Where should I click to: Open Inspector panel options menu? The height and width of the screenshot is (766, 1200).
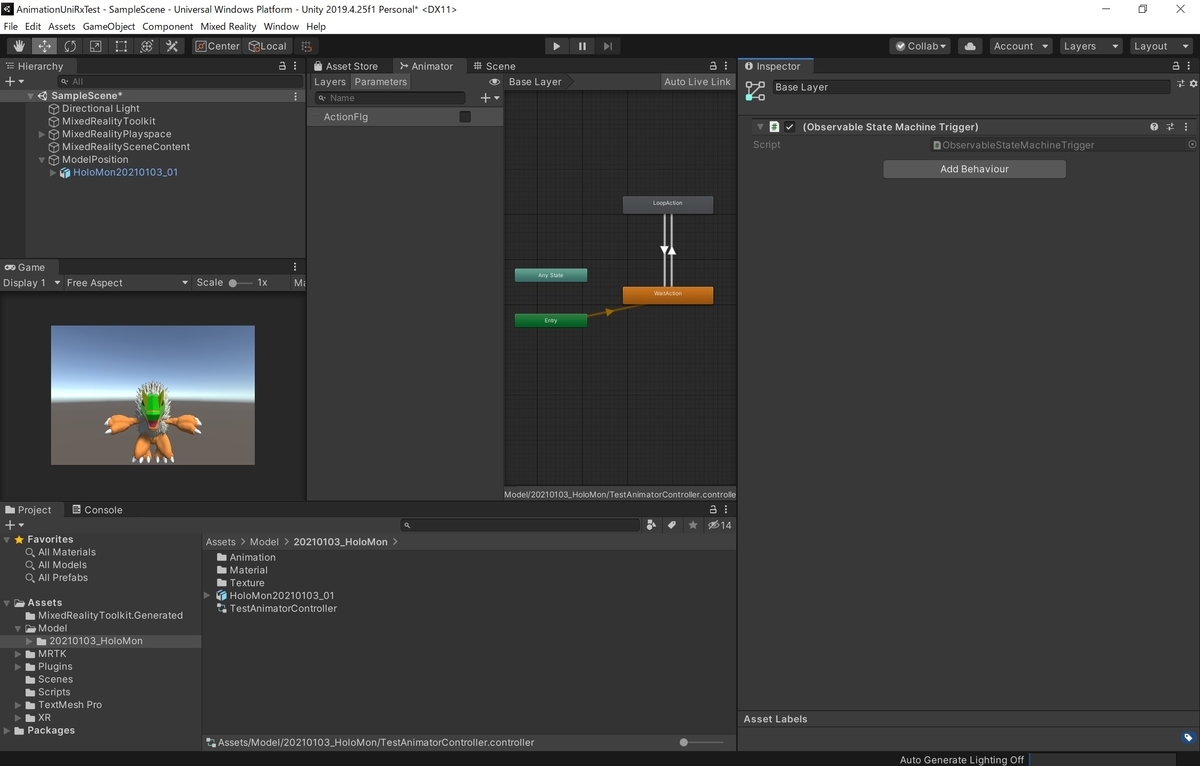pyautogui.click(x=1189, y=66)
